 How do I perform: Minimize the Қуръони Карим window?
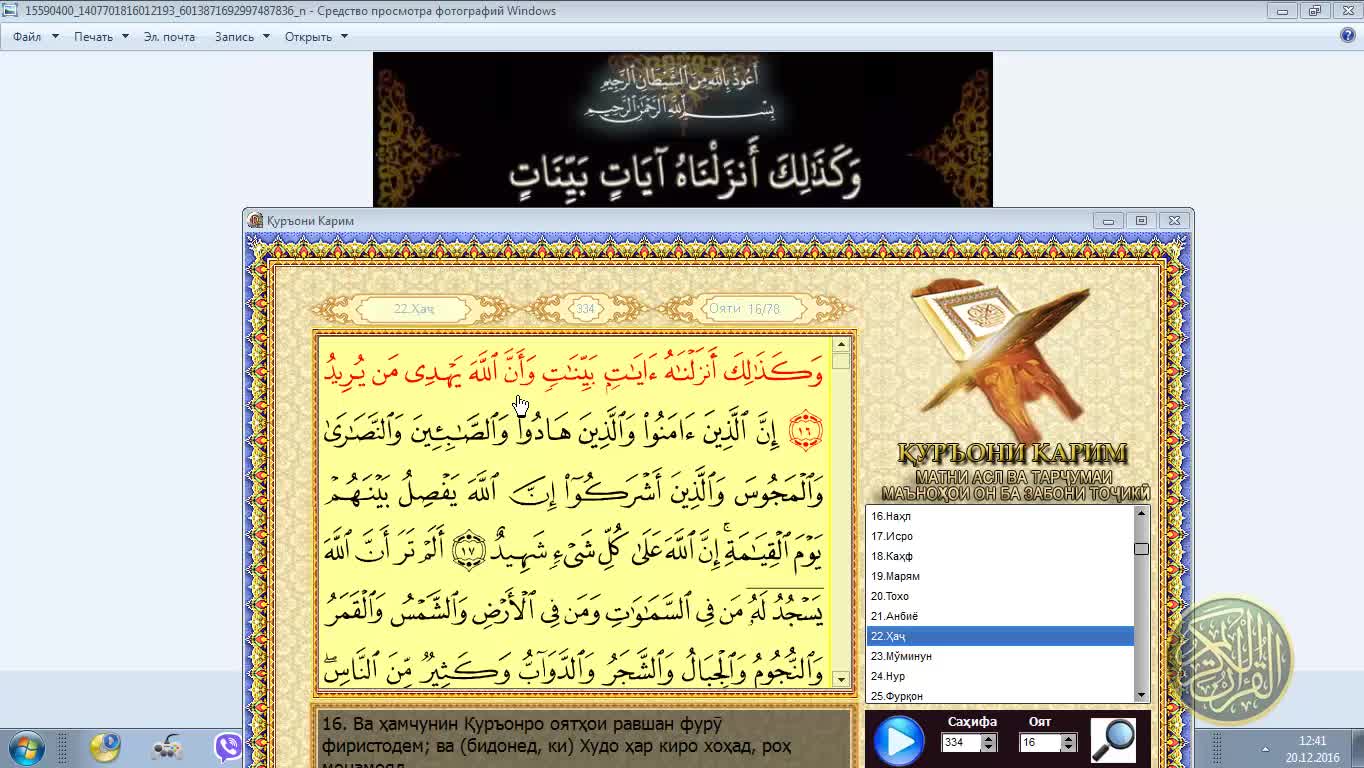point(1108,220)
